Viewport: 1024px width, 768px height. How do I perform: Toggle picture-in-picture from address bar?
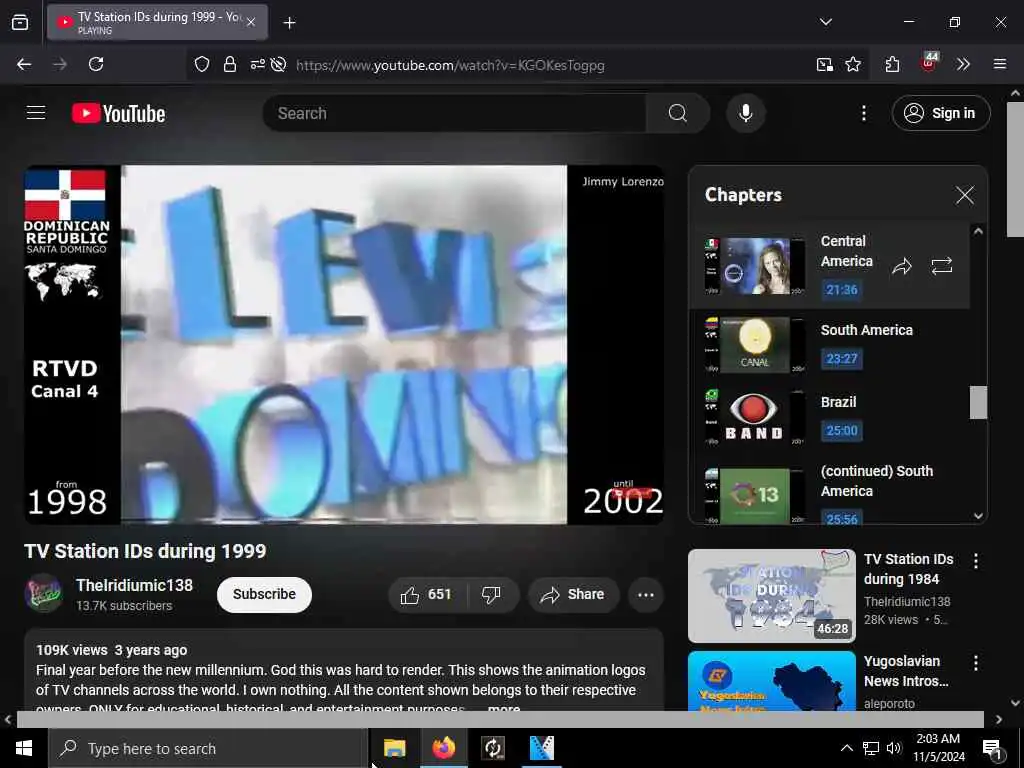pyautogui.click(x=825, y=64)
